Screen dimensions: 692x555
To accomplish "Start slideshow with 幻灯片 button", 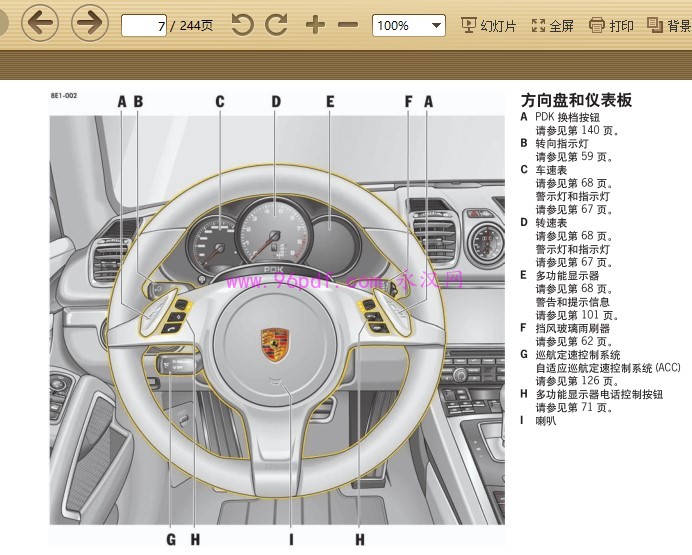I will point(489,26).
